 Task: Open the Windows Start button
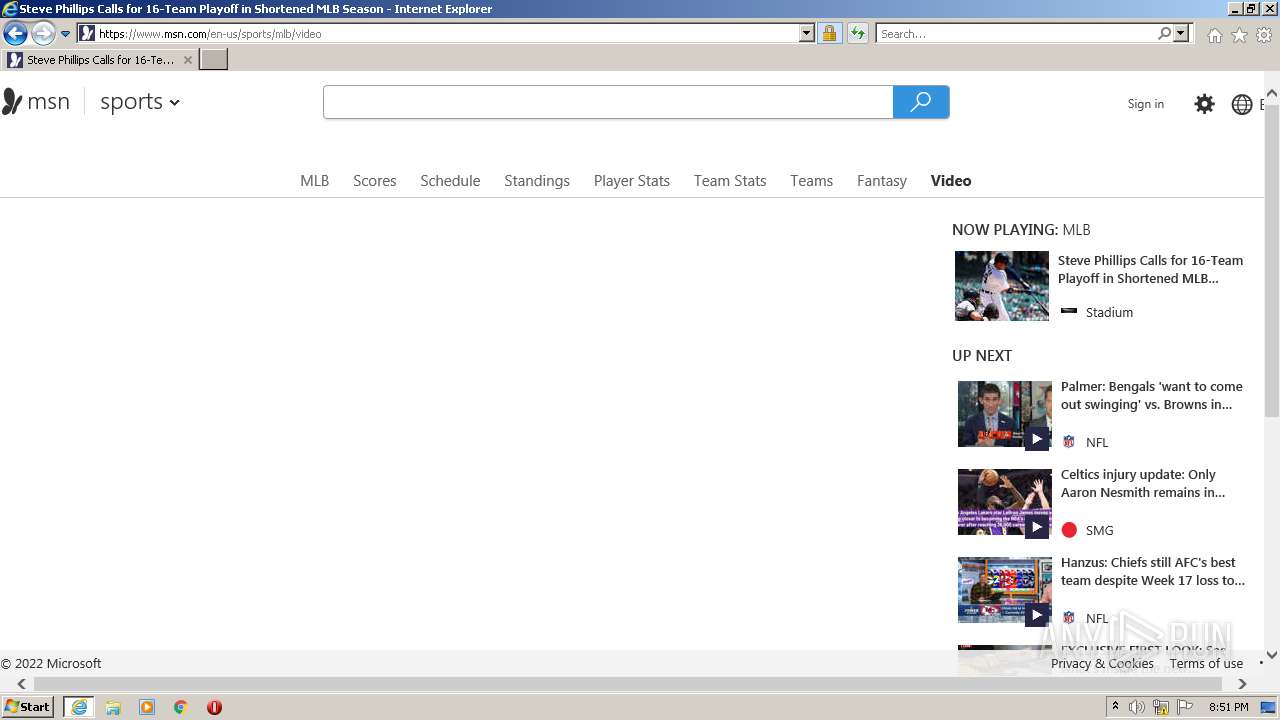tap(27, 707)
